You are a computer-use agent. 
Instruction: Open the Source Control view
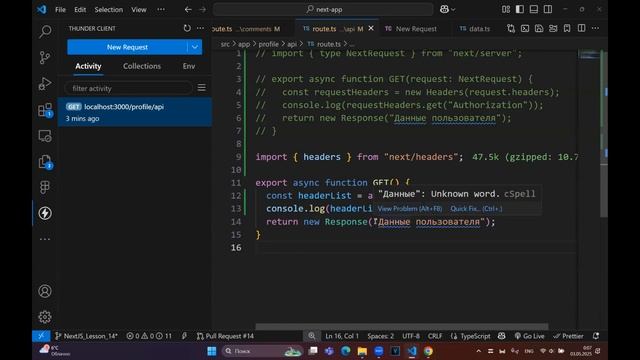tap(45, 58)
